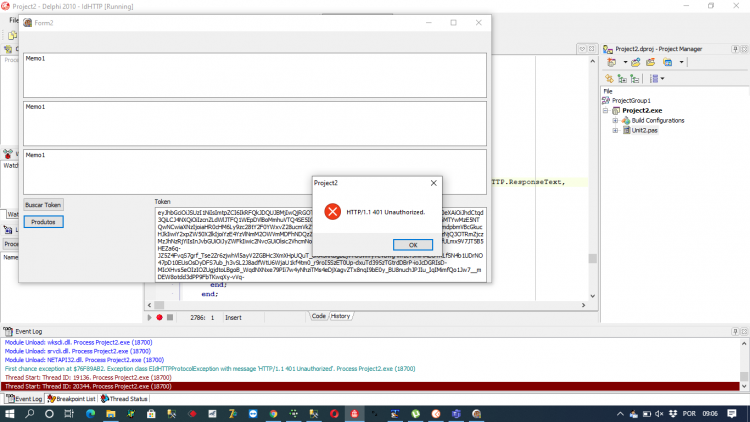This screenshot has height=422, width=750.
Task: Click the macro play arrow in editor status bar
Action: coord(149,317)
